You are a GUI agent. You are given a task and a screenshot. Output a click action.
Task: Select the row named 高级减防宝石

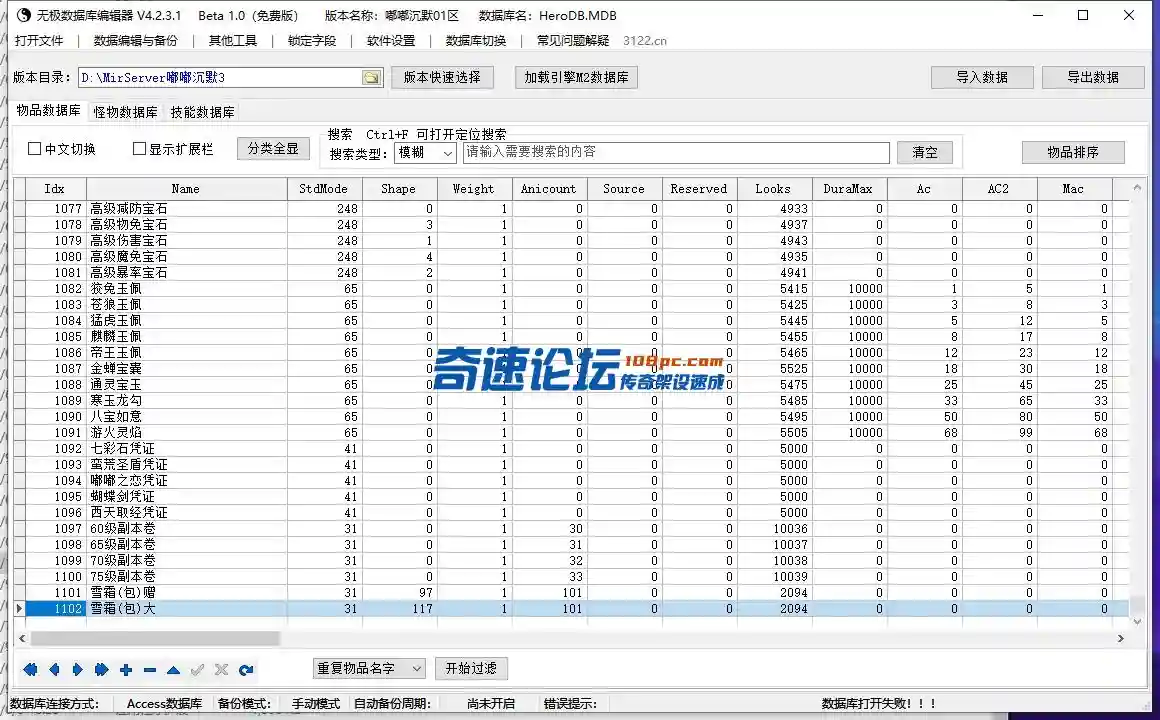[571, 209]
